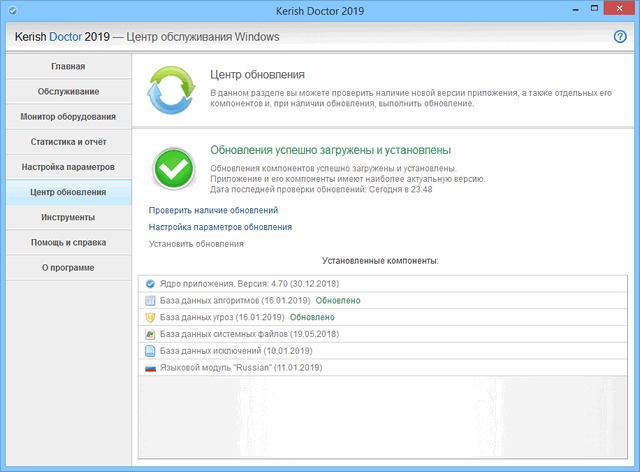640x472 pixels.
Task: Switch to the Обслуживание tab
Action: pos(67,92)
